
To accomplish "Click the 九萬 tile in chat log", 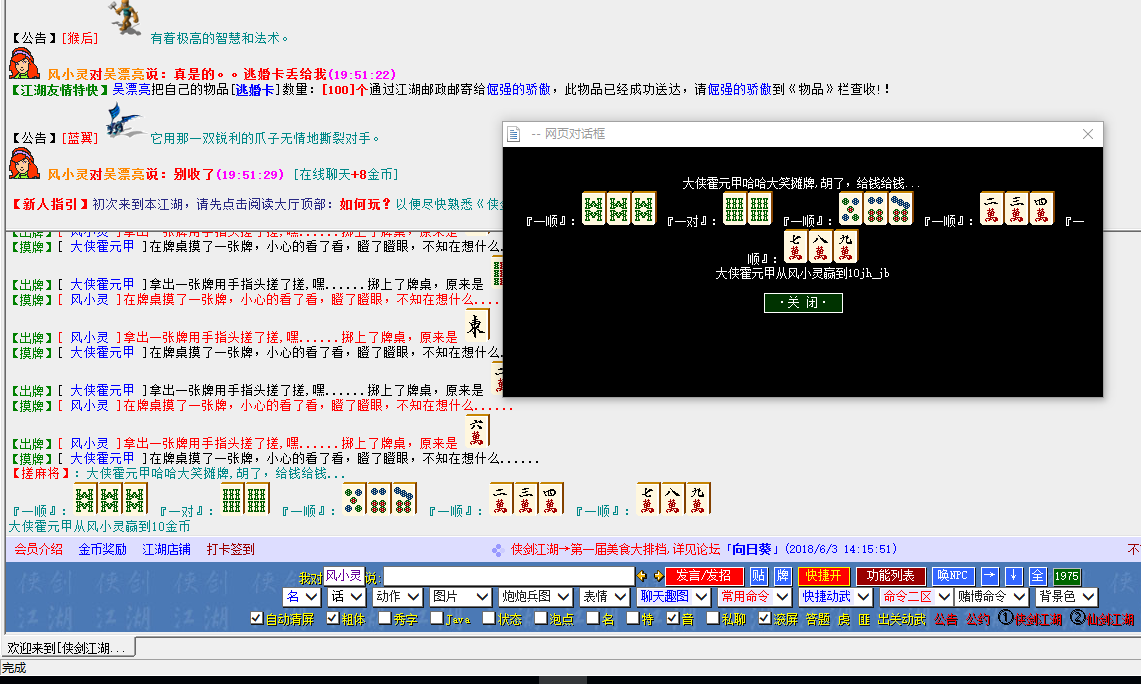I will (698, 498).
